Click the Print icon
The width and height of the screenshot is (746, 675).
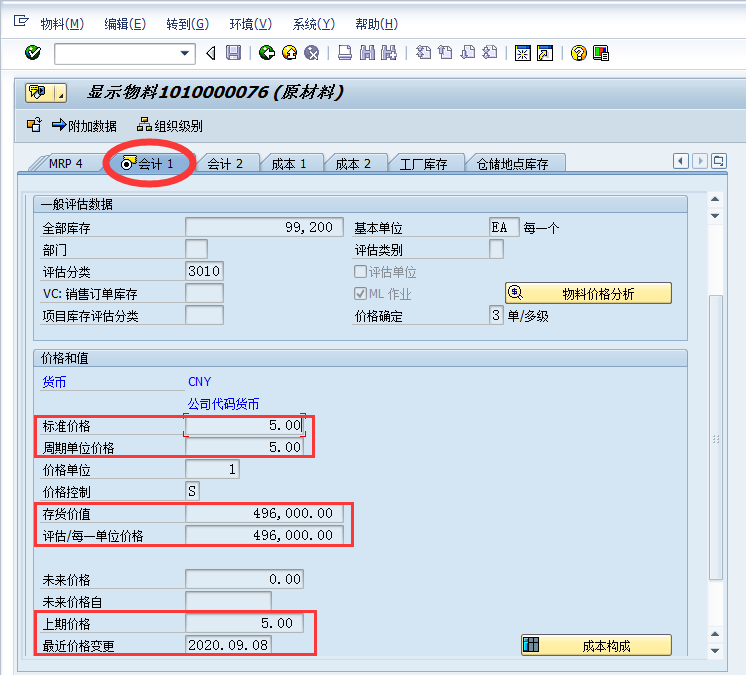345,52
